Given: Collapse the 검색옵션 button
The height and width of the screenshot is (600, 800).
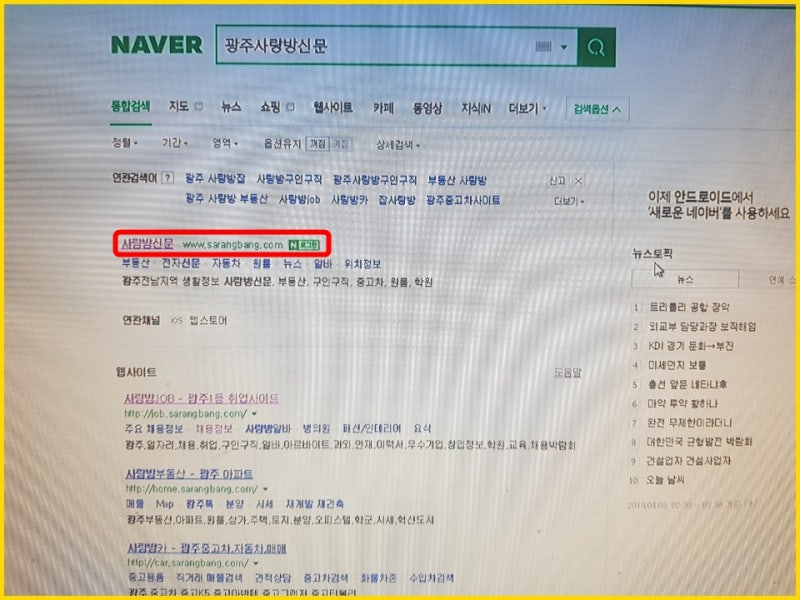Looking at the screenshot, I should pyautogui.click(x=597, y=109).
